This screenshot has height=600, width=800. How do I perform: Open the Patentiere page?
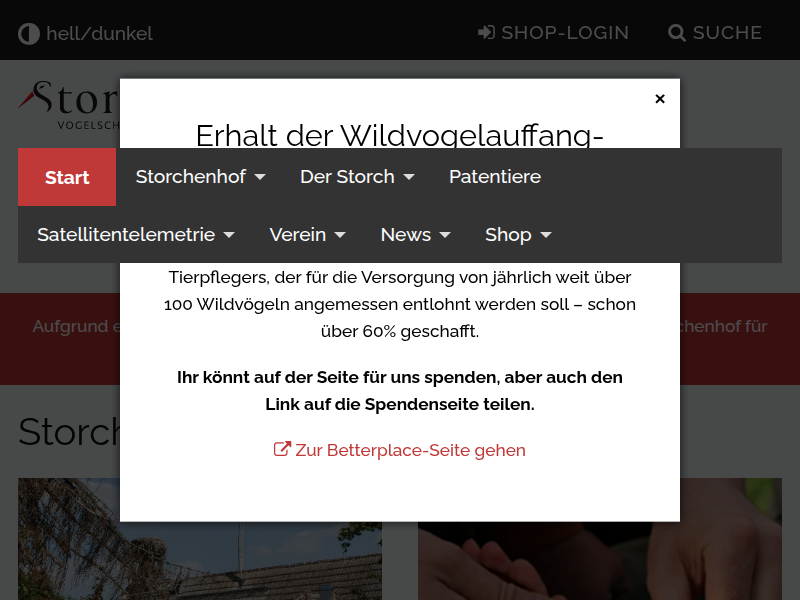point(495,177)
